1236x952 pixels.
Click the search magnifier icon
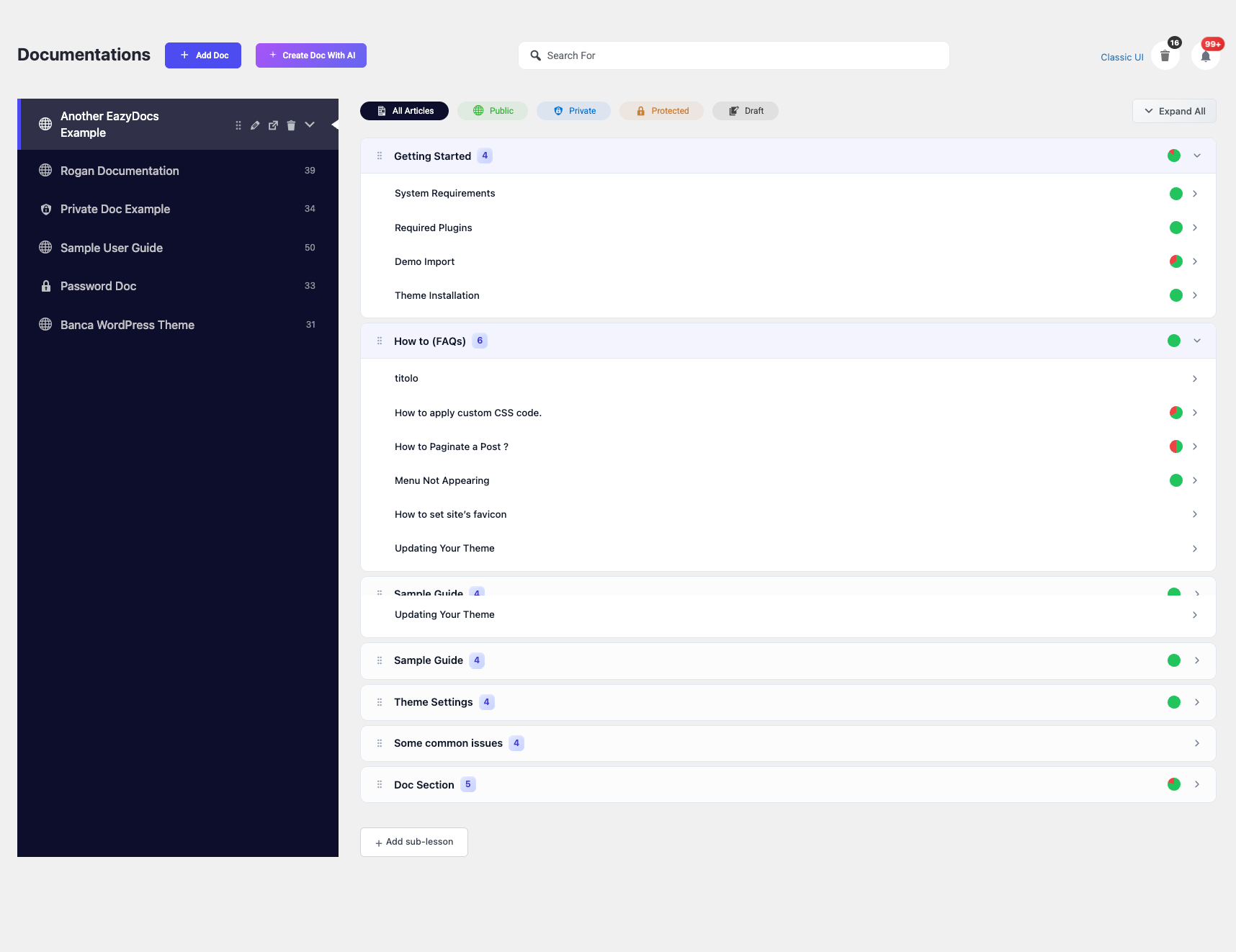point(535,55)
